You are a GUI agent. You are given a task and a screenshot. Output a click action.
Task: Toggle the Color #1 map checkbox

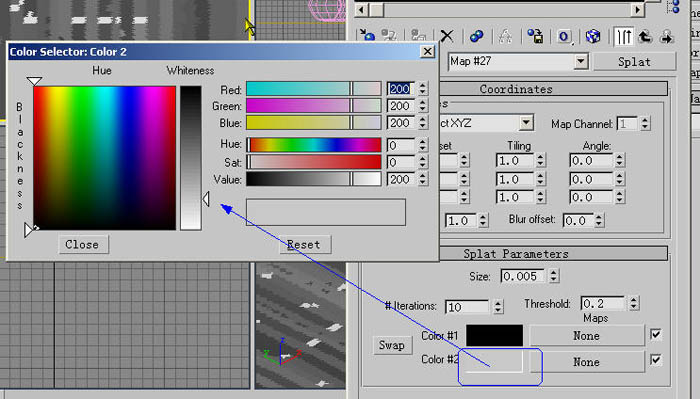pos(655,334)
